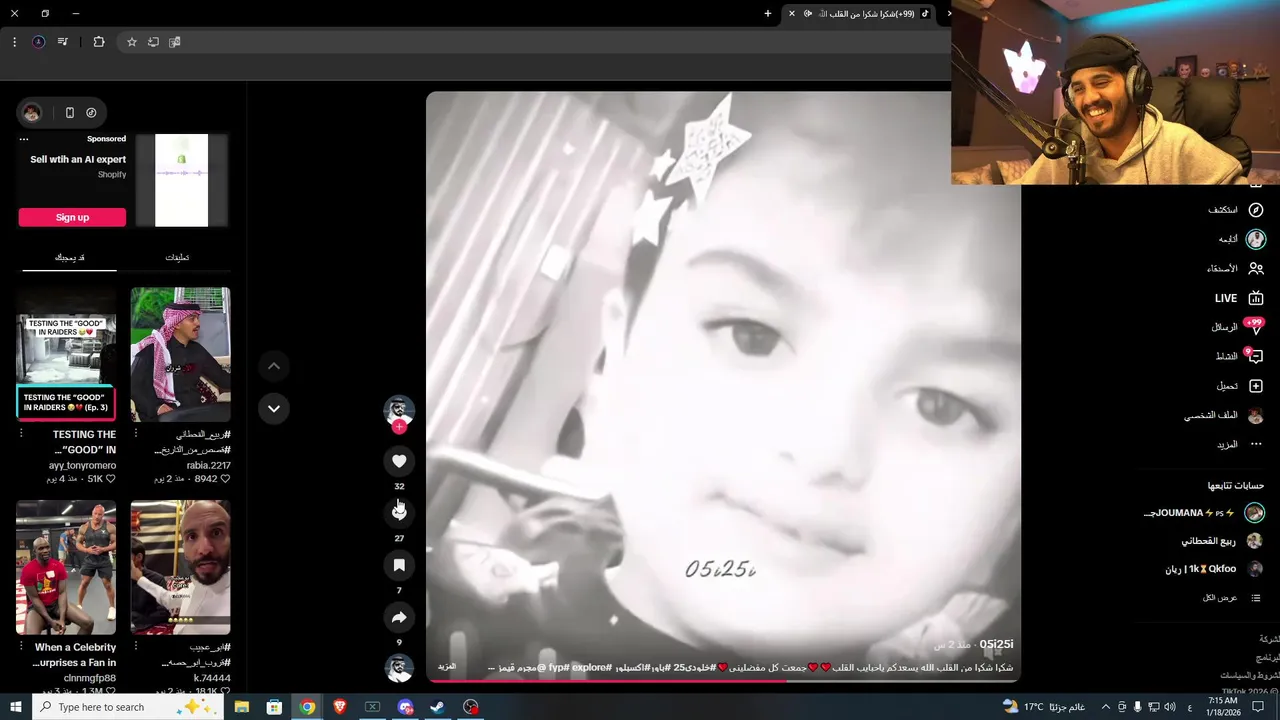
Task: Switch to the Comments (تعليقات) tab
Action: pos(177,257)
